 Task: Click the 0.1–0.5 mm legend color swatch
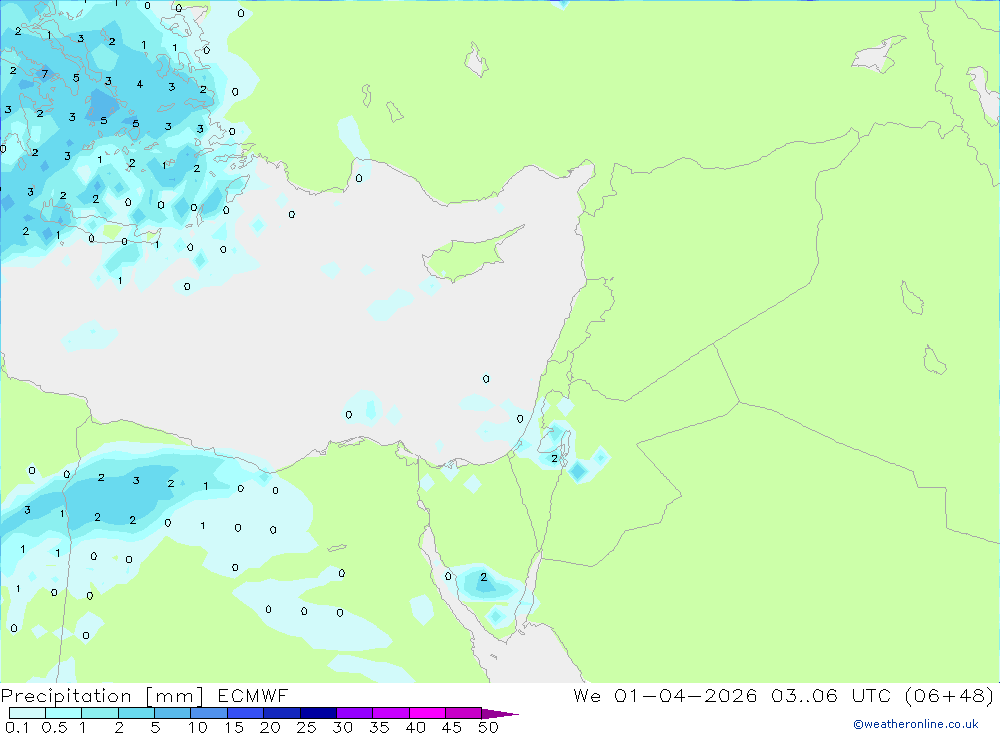(x=27, y=713)
